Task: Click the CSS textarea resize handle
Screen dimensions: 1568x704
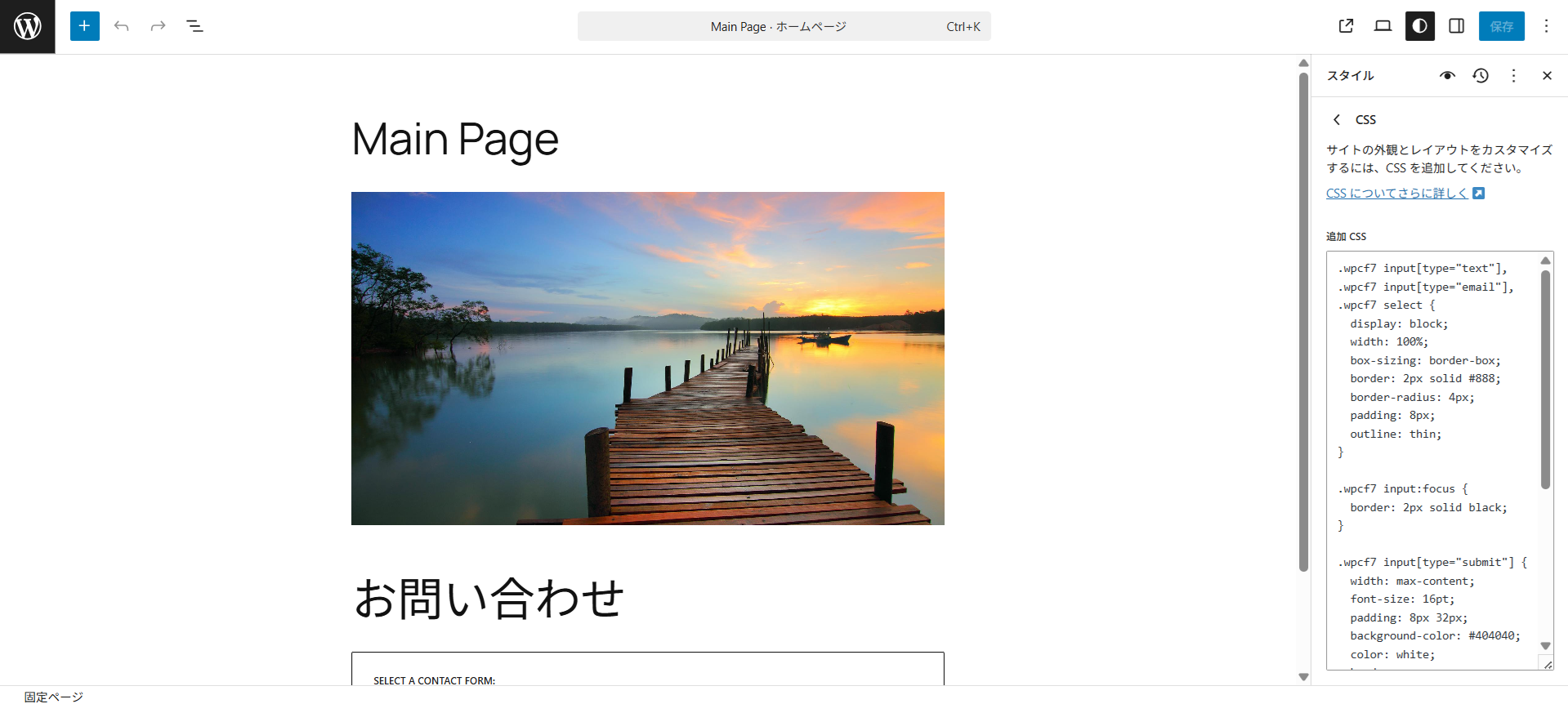Action: [x=1547, y=664]
